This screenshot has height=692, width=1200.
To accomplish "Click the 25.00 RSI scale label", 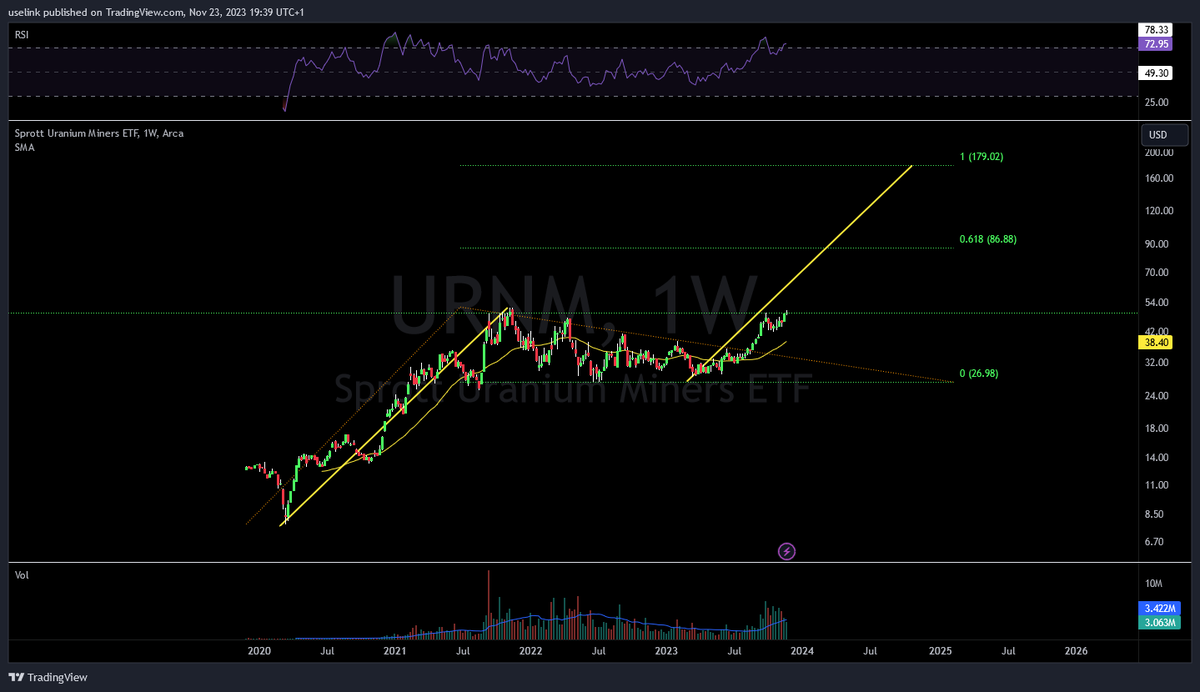I will [x=1156, y=102].
